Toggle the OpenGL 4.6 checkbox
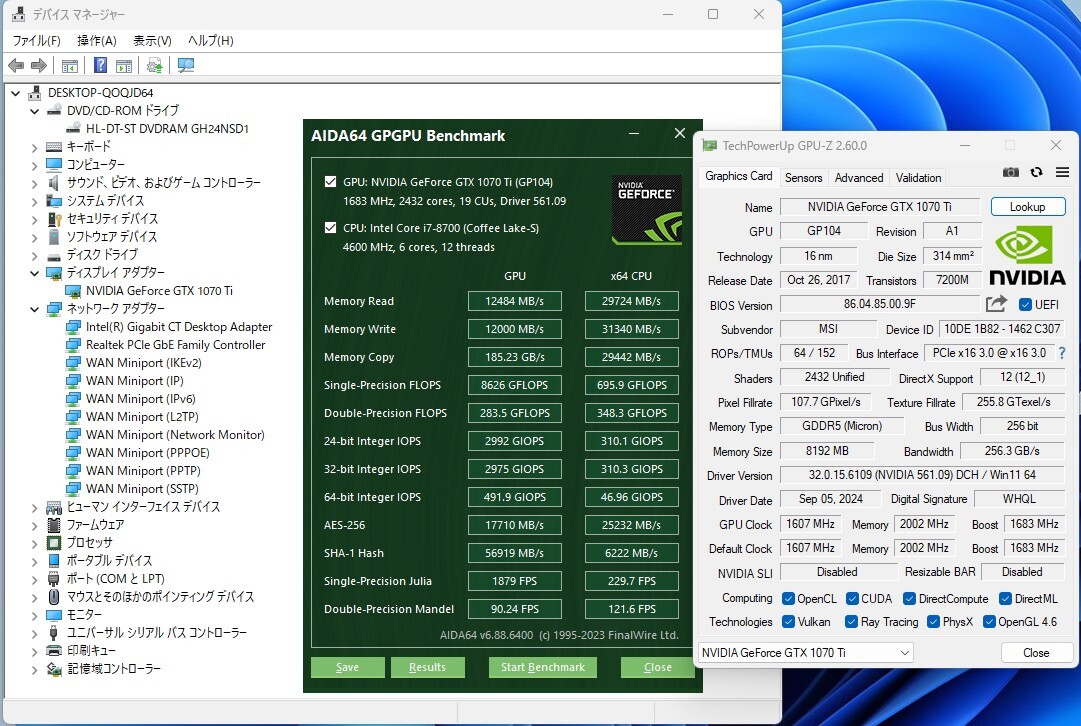1081x726 pixels. tap(989, 622)
